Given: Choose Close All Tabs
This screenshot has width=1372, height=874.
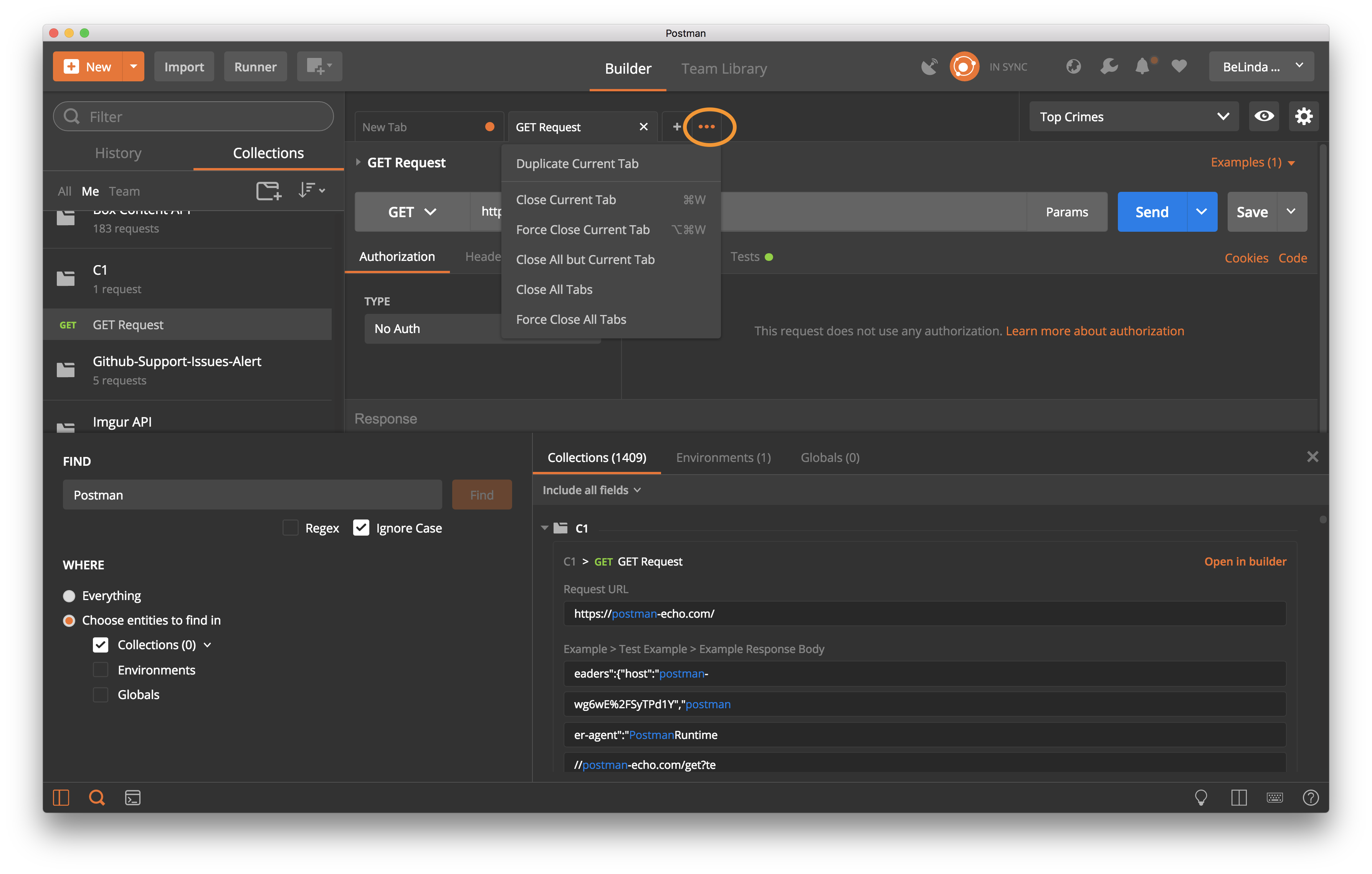Looking at the screenshot, I should [x=611, y=289].
